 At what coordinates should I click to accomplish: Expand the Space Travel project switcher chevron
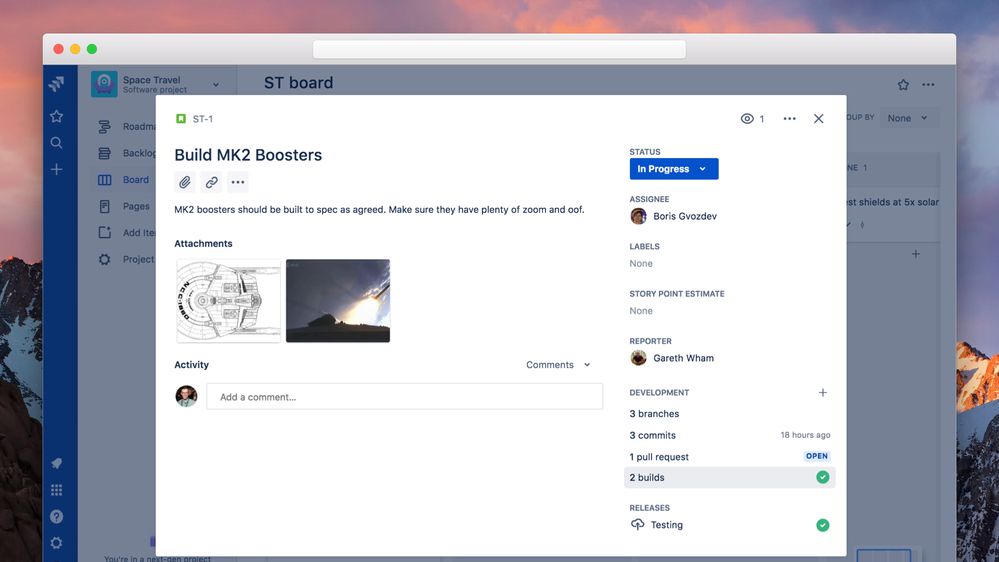[x=216, y=85]
